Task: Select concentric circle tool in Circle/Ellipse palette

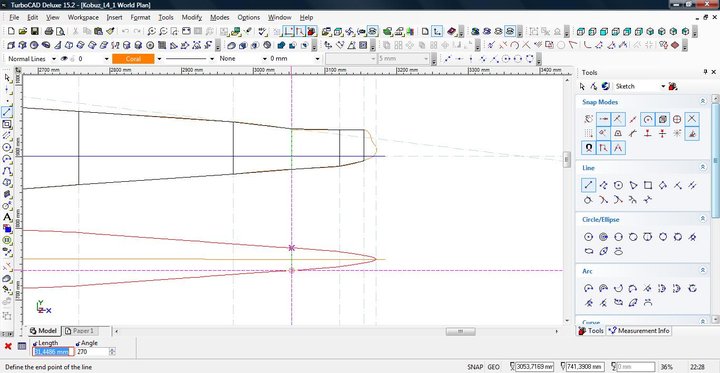Action: [603, 237]
